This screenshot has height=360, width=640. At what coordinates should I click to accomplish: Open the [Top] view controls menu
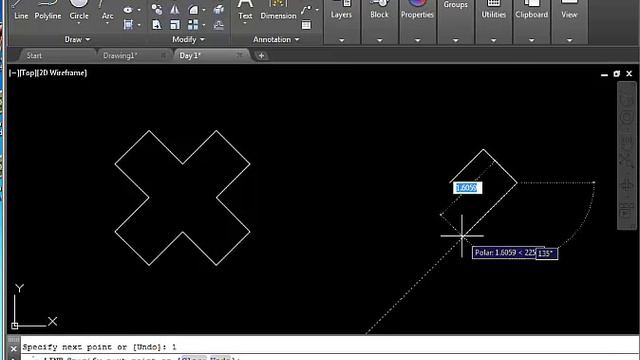pos(27,73)
